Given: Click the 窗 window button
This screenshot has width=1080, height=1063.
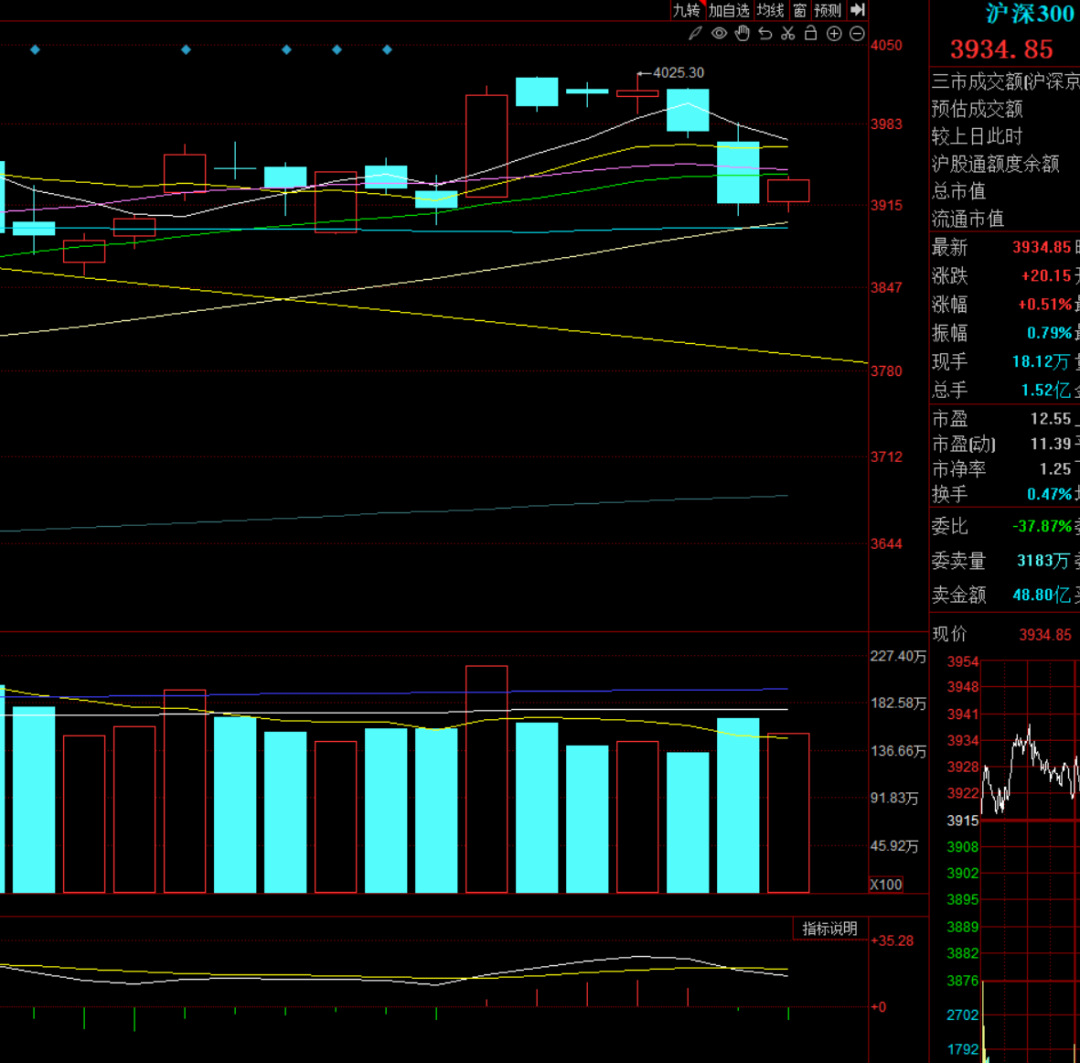Looking at the screenshot, I should [800, 10].
